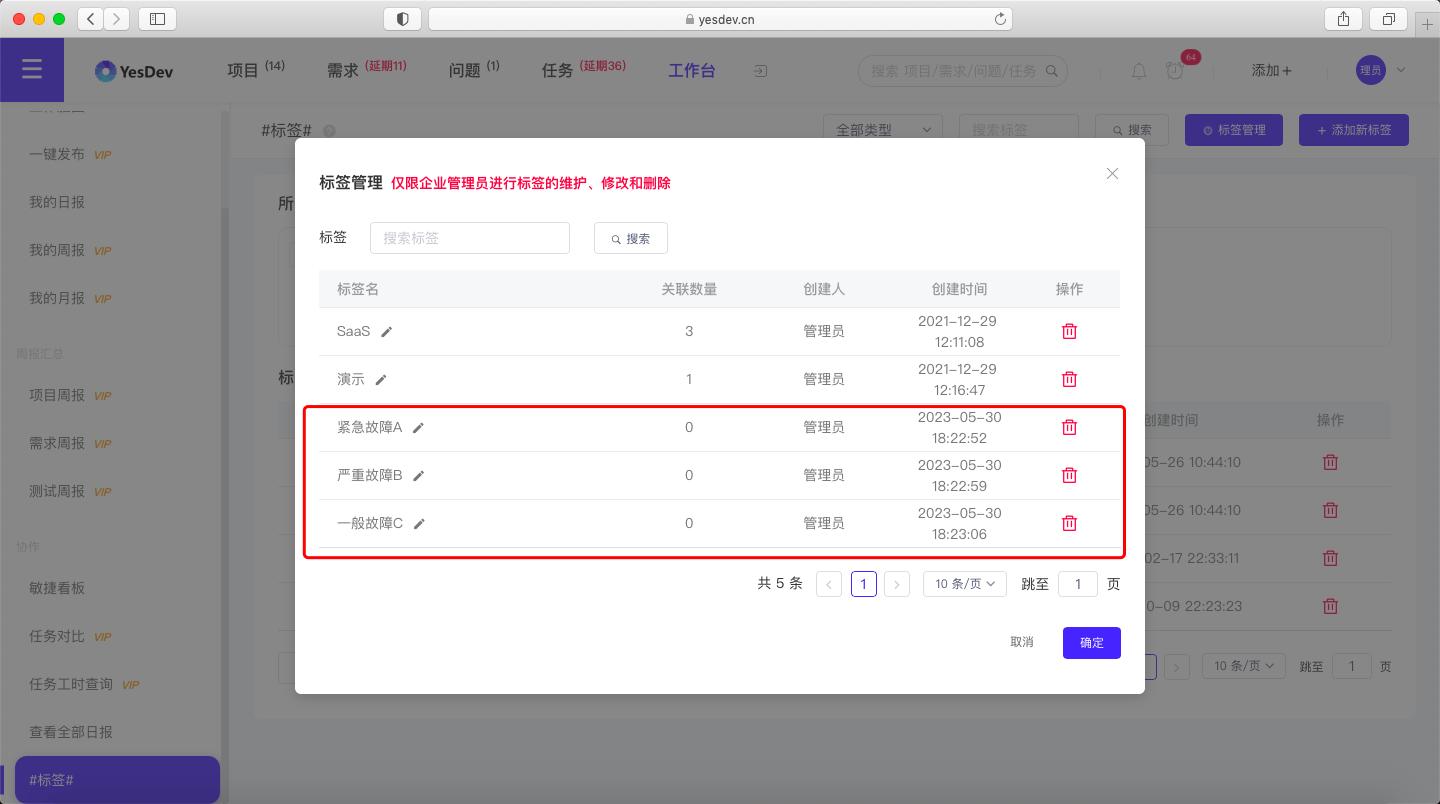Open the notifications bell icon

tap(1138, 71)
